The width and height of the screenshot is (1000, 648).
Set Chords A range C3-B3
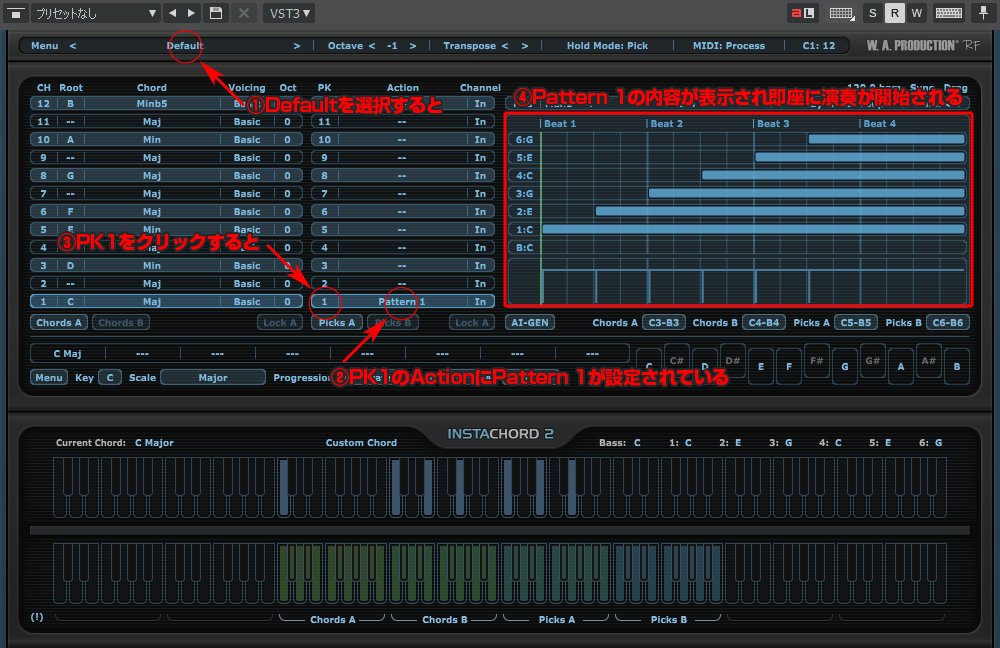click(664, 323)
